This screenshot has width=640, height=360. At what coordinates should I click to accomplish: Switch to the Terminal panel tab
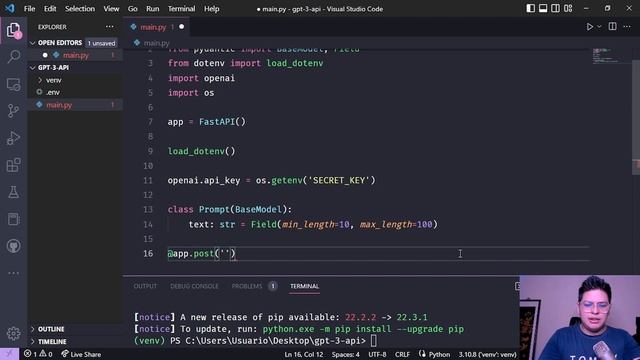(x=304, y=286)
